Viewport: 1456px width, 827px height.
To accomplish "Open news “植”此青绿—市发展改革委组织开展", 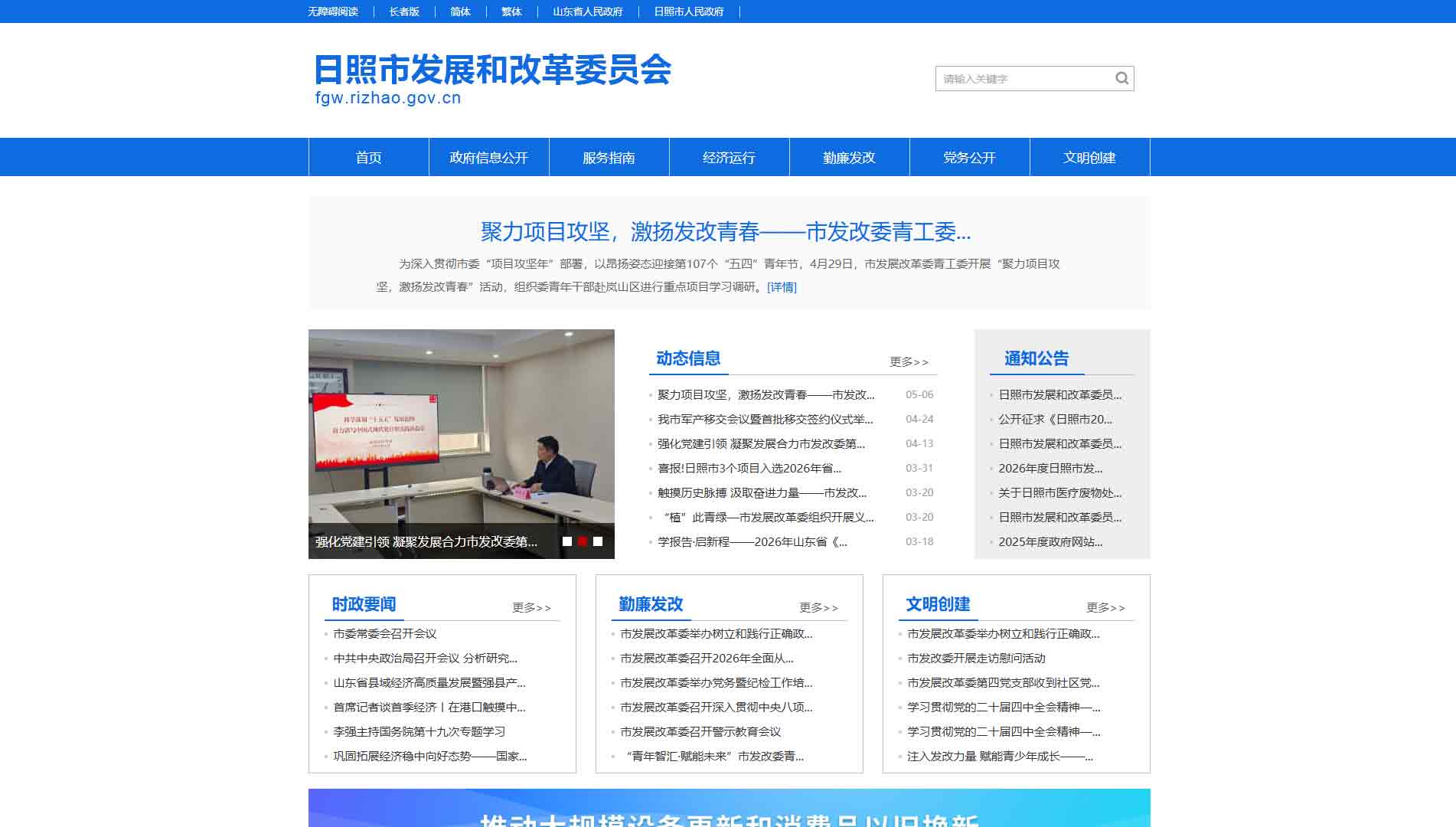I will point(766,517).
